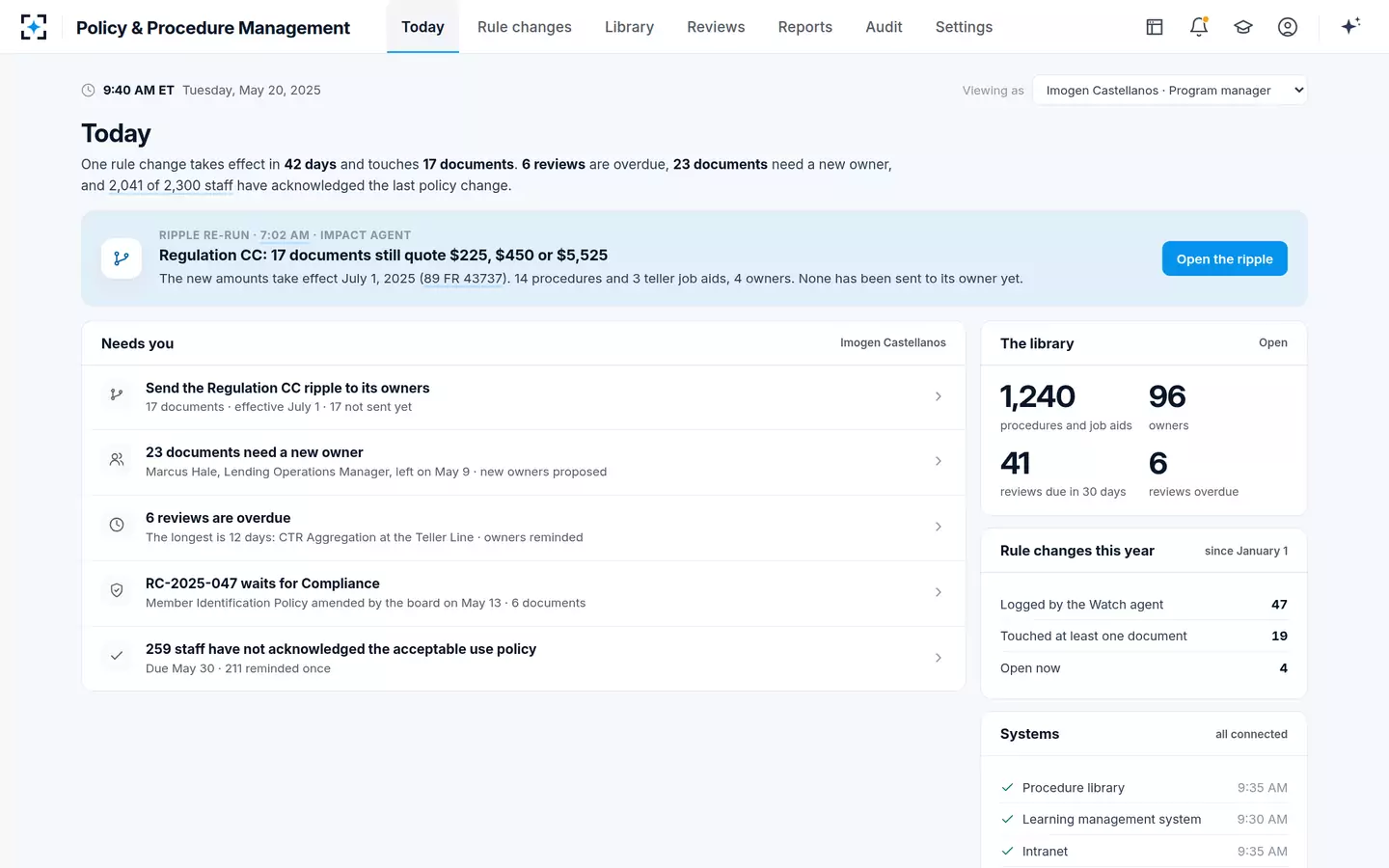Click the Touched at least one document row

tap(1144, 637)
